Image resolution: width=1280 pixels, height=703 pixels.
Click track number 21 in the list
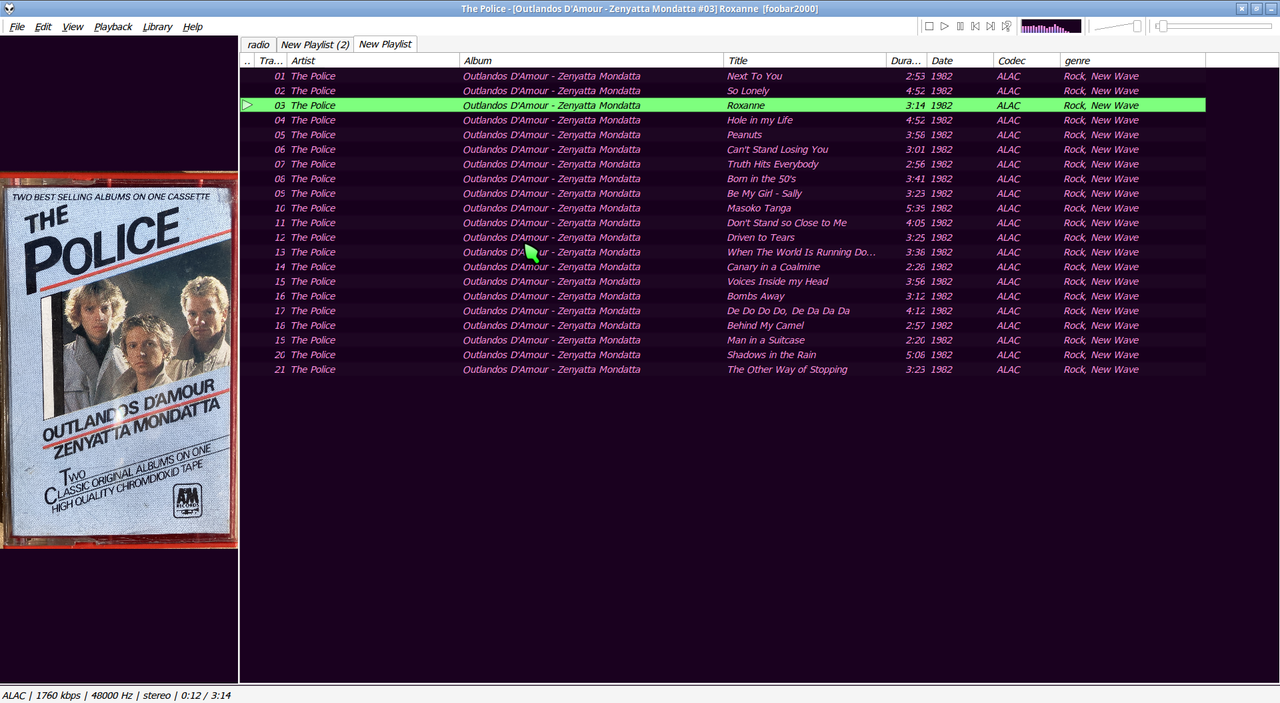click(280, 369)
